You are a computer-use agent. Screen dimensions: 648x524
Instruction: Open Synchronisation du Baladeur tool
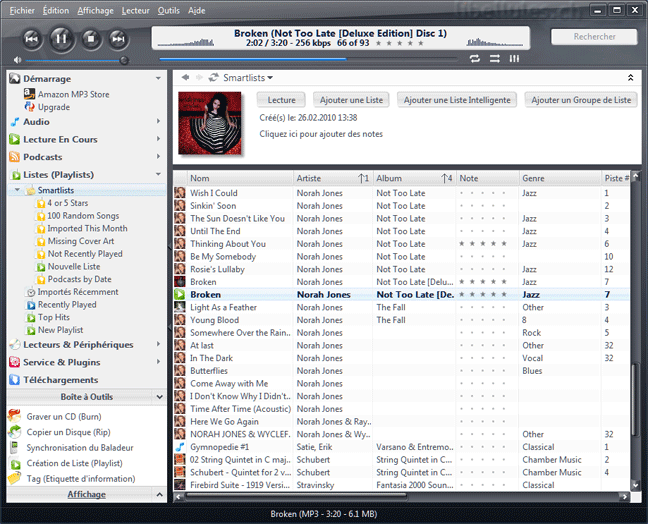[80, 448]
